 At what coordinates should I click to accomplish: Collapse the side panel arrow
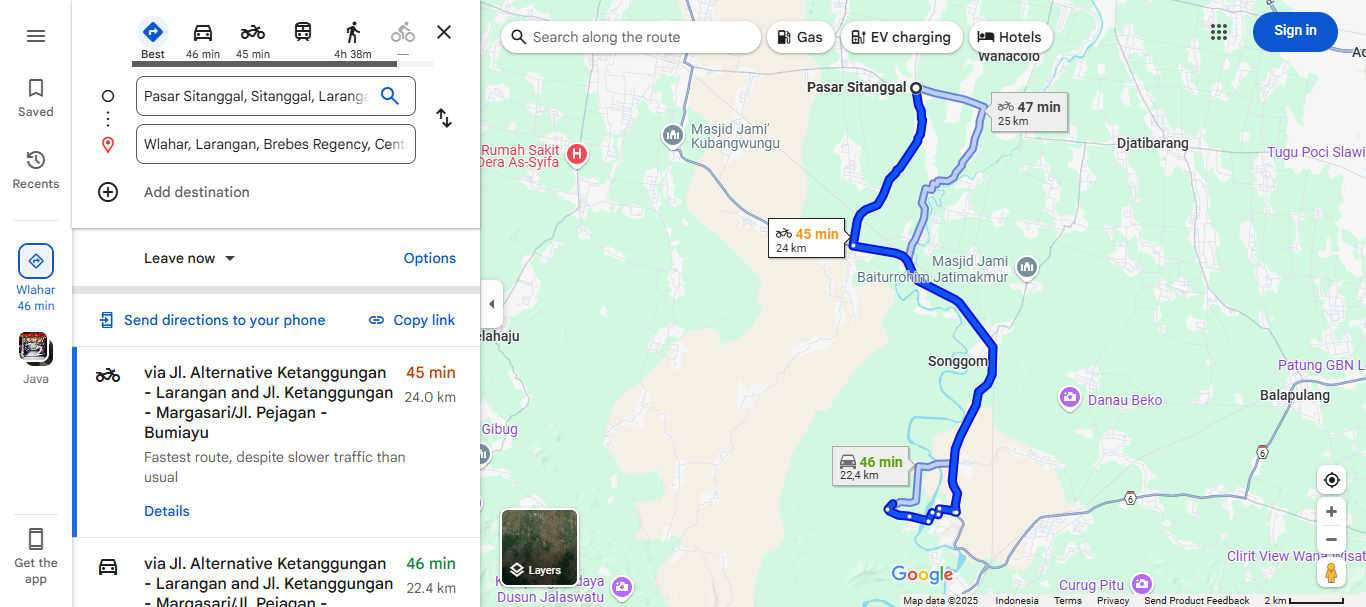(x=491, y=304)
